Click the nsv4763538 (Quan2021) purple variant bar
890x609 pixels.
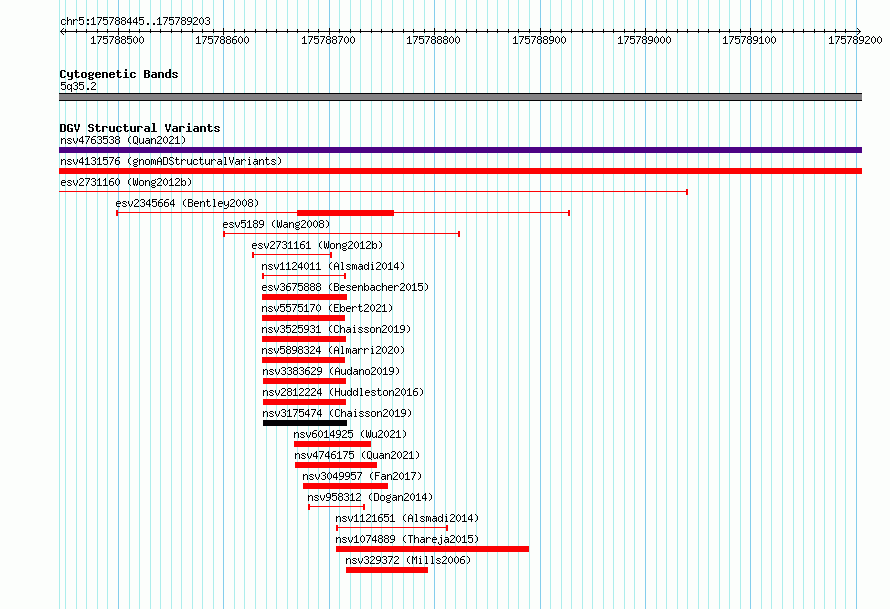pyautogui.click(x=460, y=150)
